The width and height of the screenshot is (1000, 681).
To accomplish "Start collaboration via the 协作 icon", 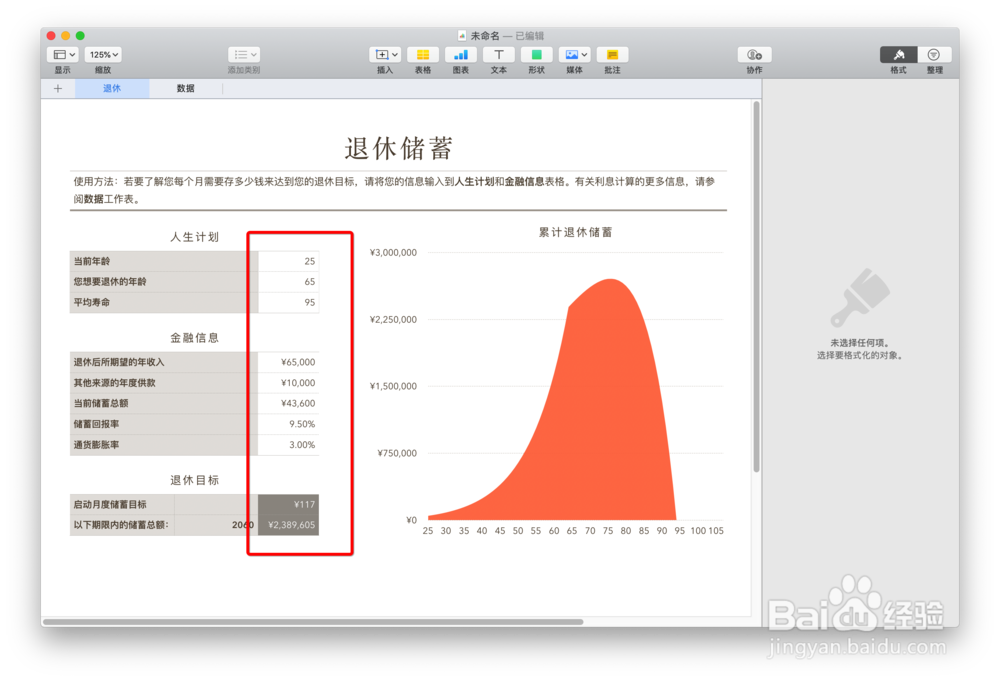I will click(754, 55).
